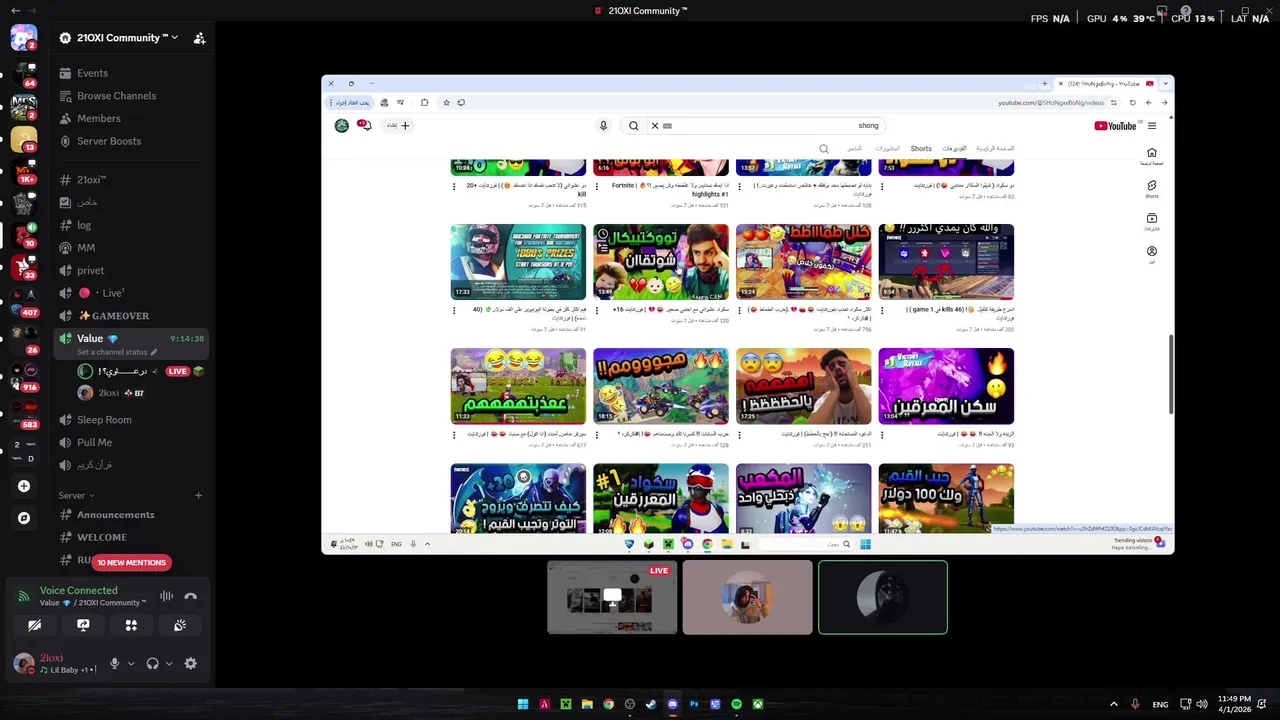Turn on the camera
The width and height of the screenshot is (1280, 720).
tap(35, 625)
